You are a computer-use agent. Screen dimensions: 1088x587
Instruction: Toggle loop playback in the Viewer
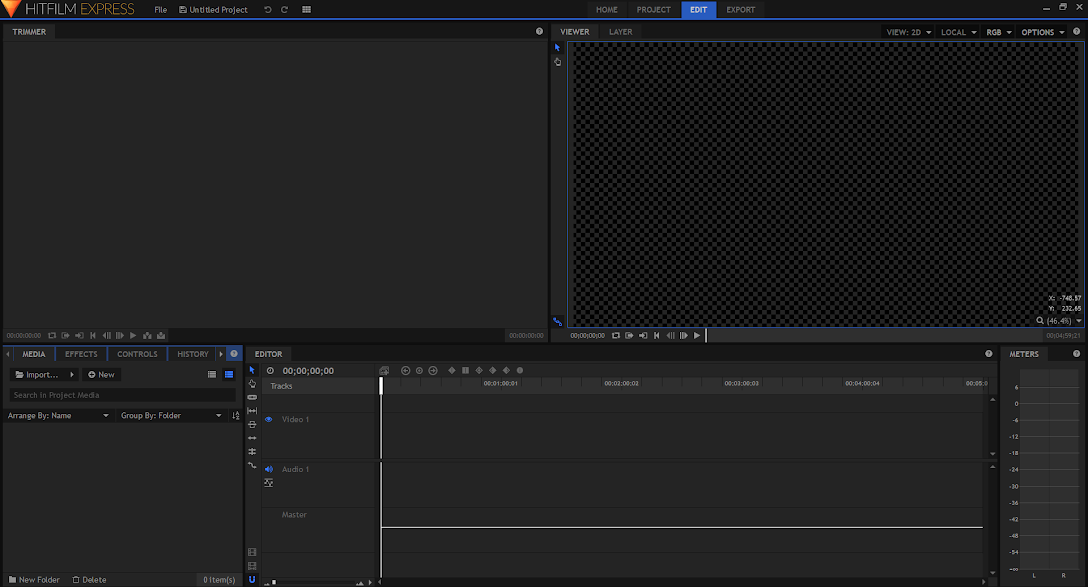point(617,336)
